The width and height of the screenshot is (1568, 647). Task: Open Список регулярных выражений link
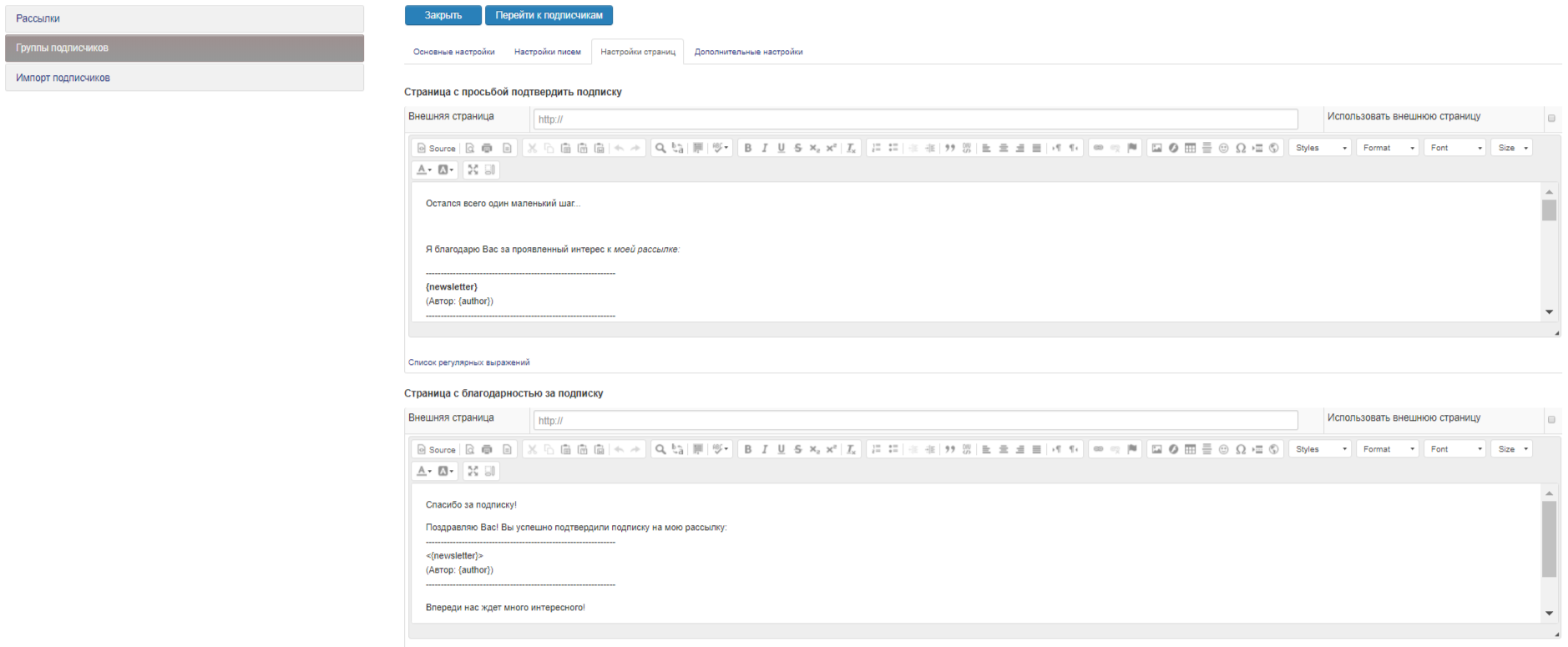[x=468, y=362]
